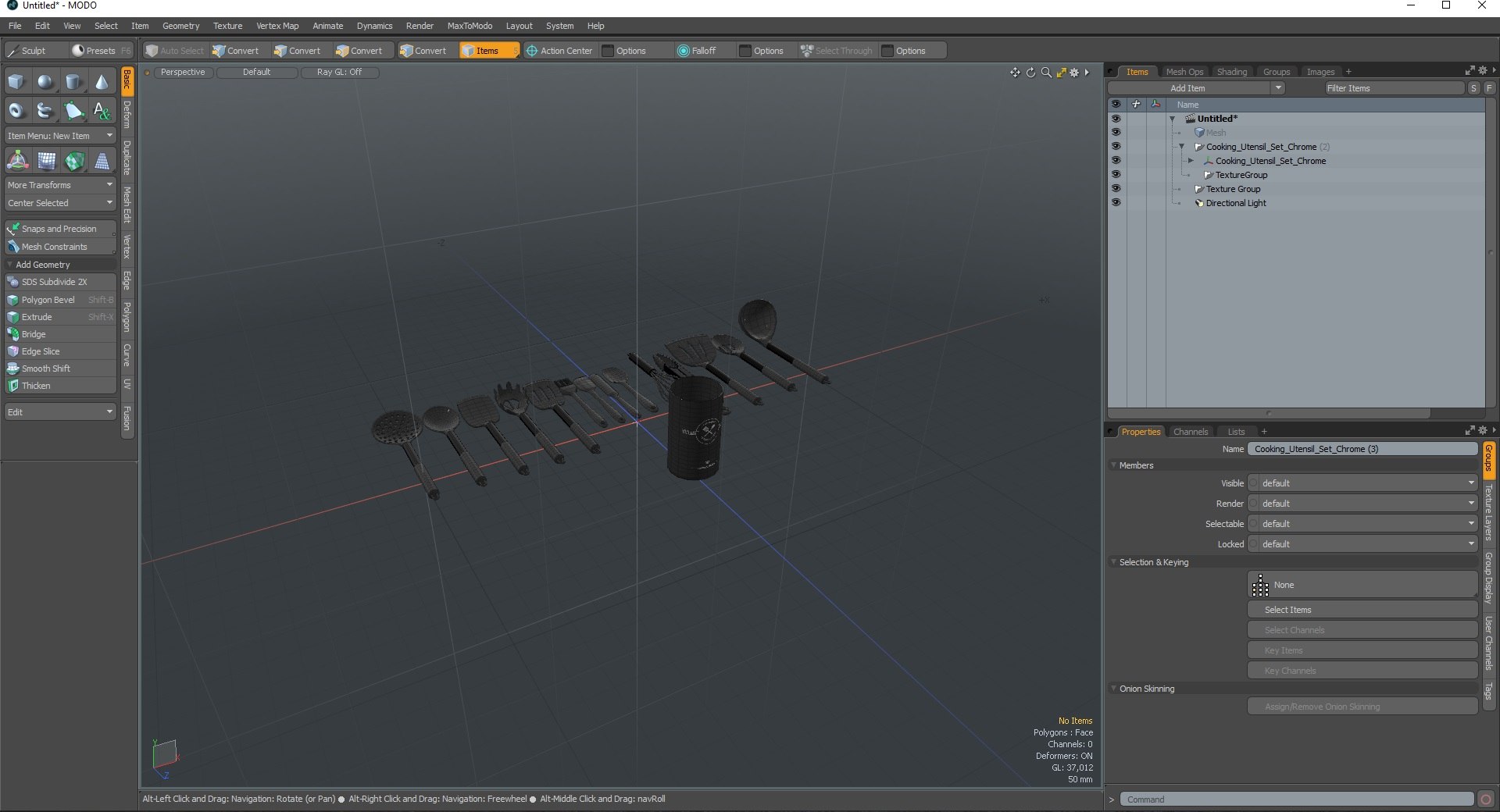Click the Filter Items field
This screenshot has height=812, width=1500.
pos(1394,88)
